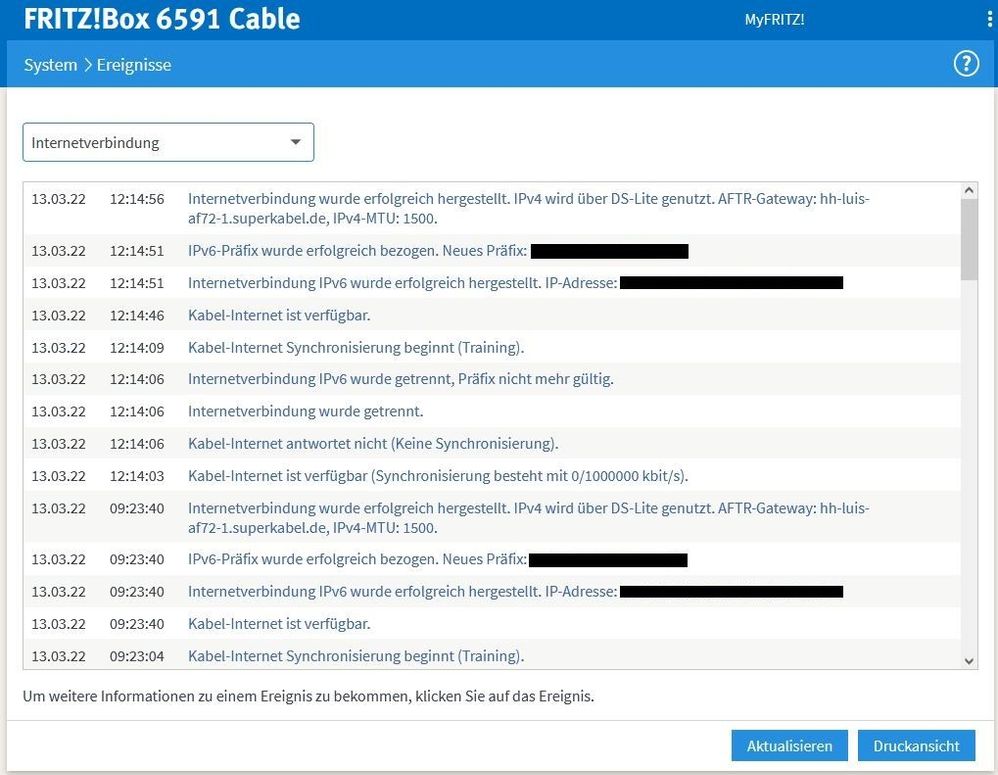This screenshot has height=775, width=998.
Task: Click the event list scroll down arrow
Action: coord(969,661)
